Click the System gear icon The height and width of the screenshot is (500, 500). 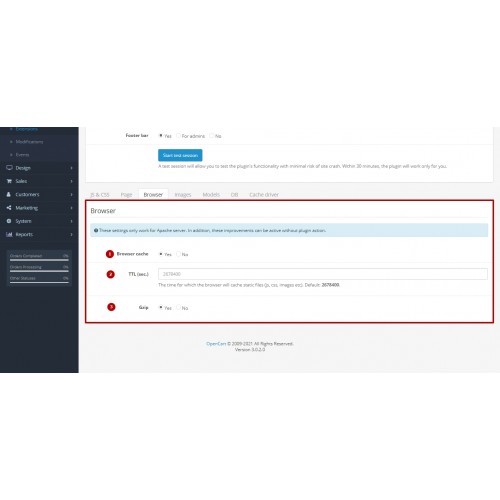[x=9, y=221]
